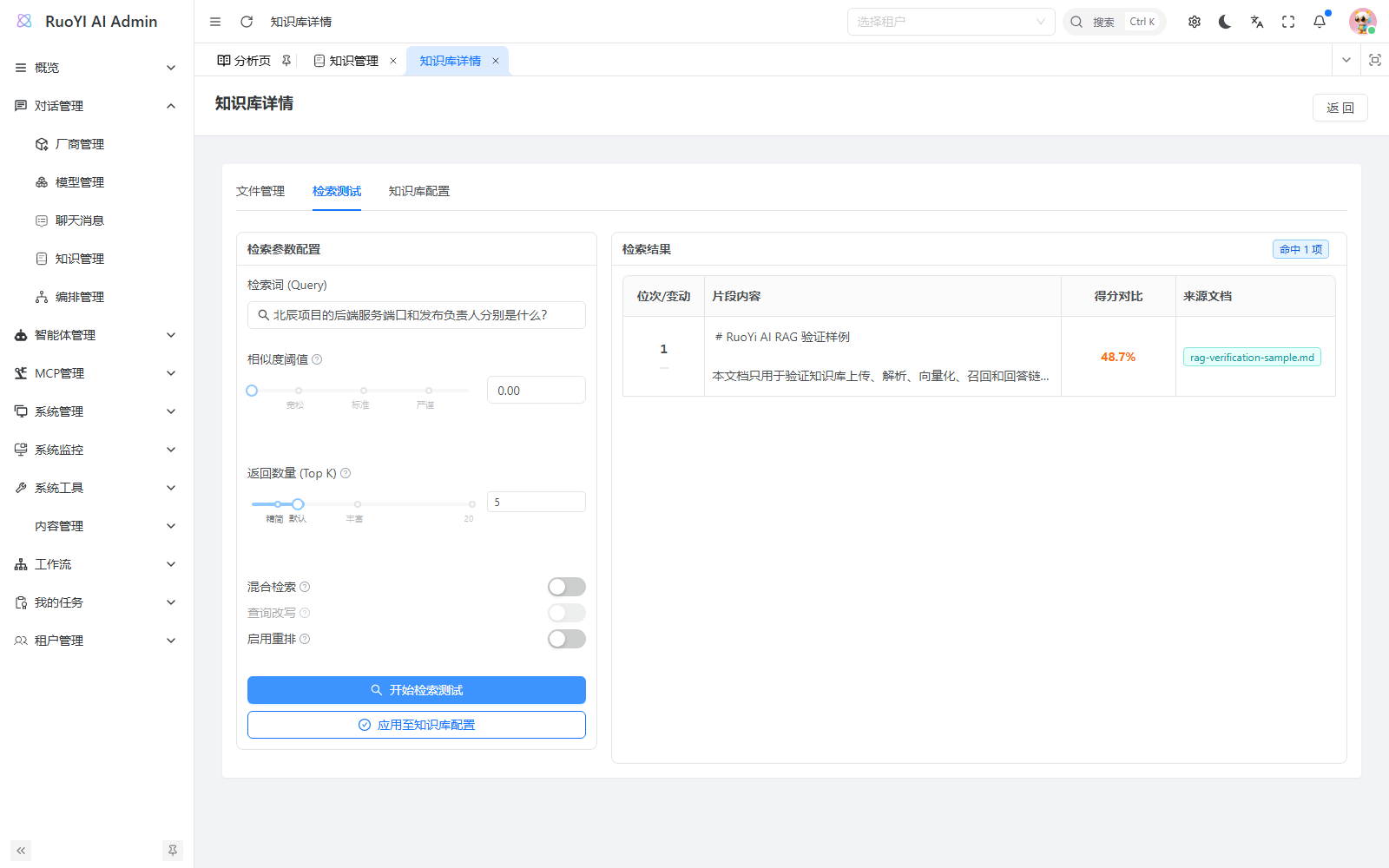Click the '# RuoYi AI RAG 验证样例' result text

(x=782, y=337)
